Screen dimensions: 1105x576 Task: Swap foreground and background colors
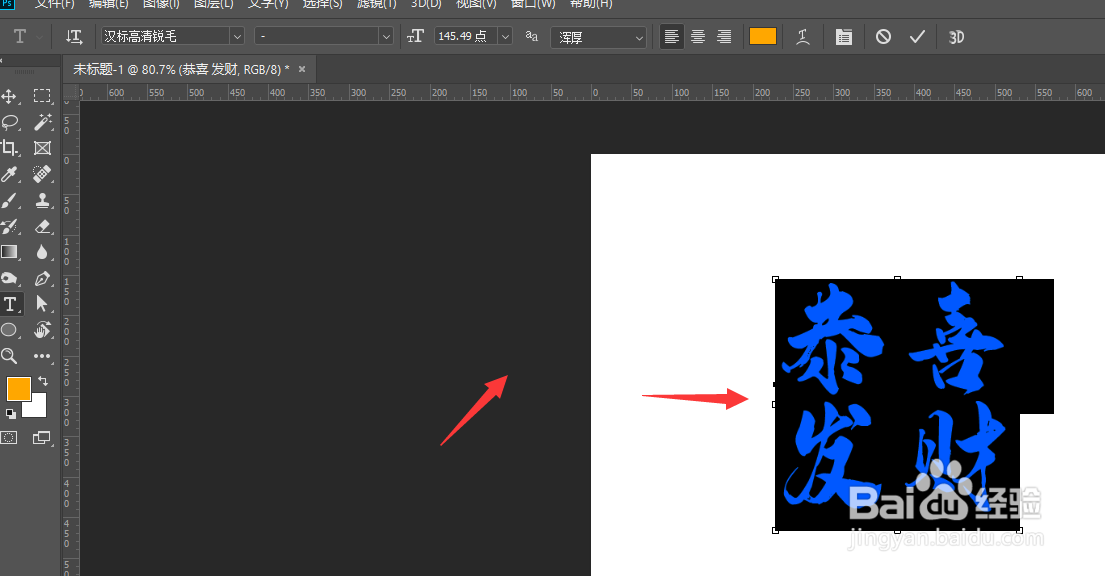(x=43, y=381)
